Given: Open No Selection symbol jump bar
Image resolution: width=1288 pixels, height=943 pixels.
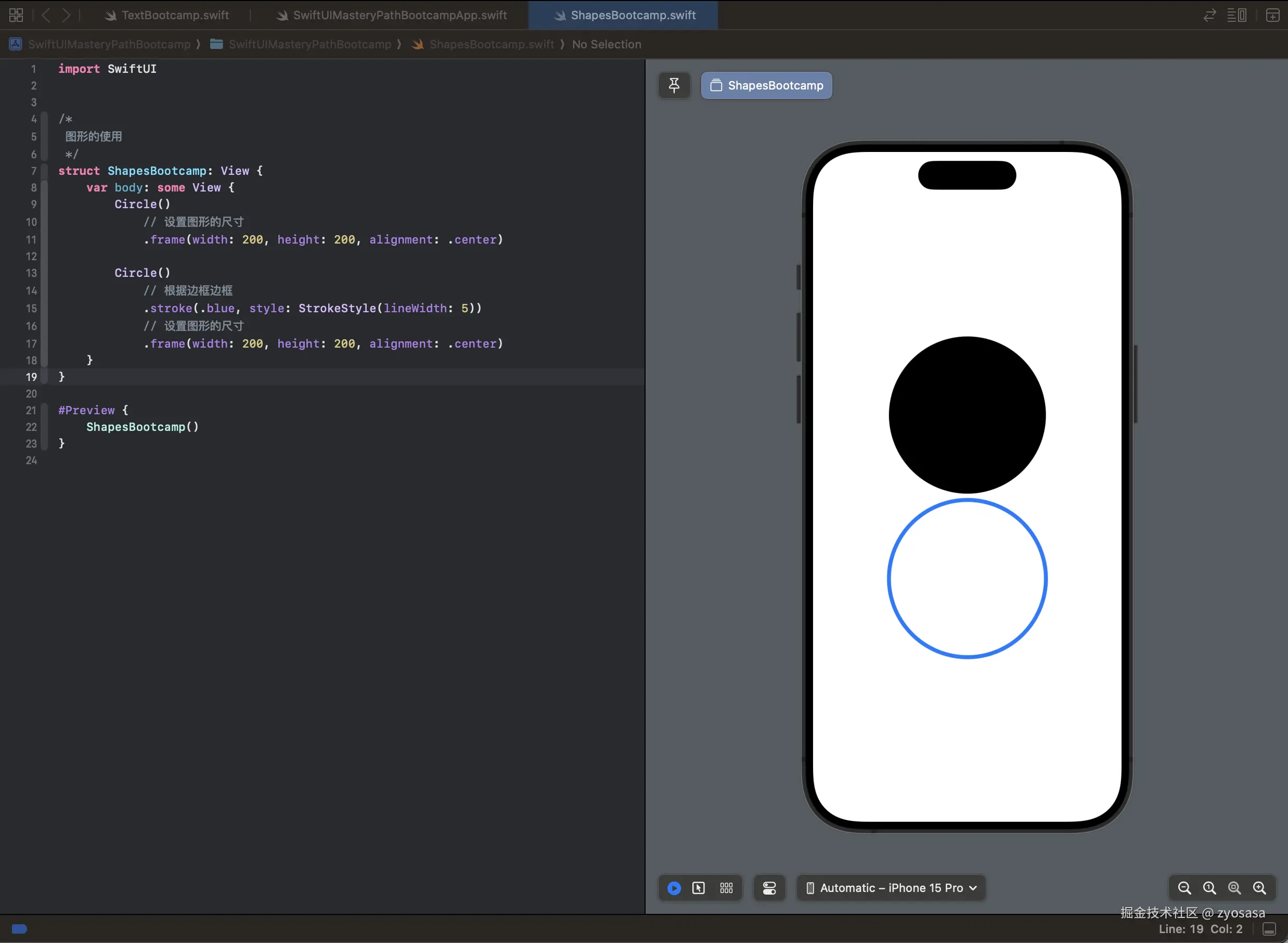Looking at the screenshot, I should click(x=607, y=45).
